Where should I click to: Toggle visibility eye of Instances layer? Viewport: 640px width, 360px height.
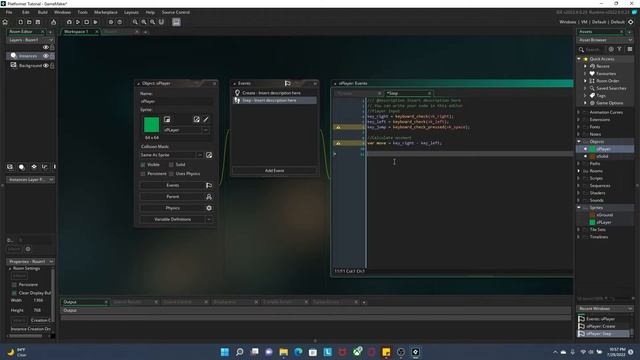coord(46,56)
